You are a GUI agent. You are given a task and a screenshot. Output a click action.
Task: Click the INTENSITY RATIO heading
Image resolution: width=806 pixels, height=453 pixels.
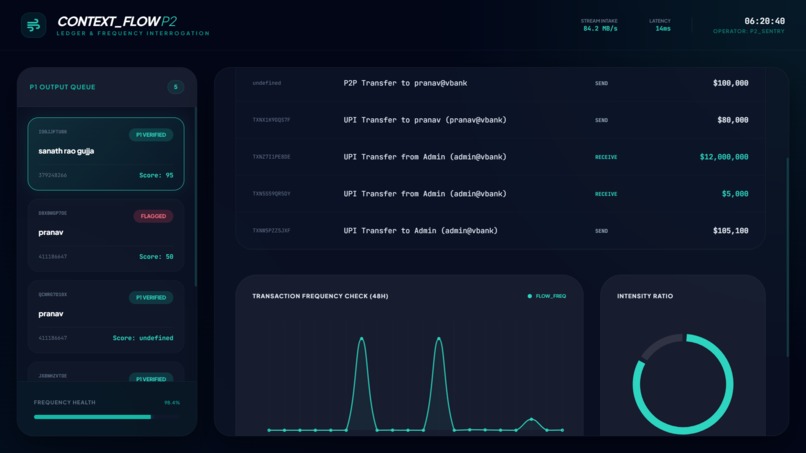645,296
